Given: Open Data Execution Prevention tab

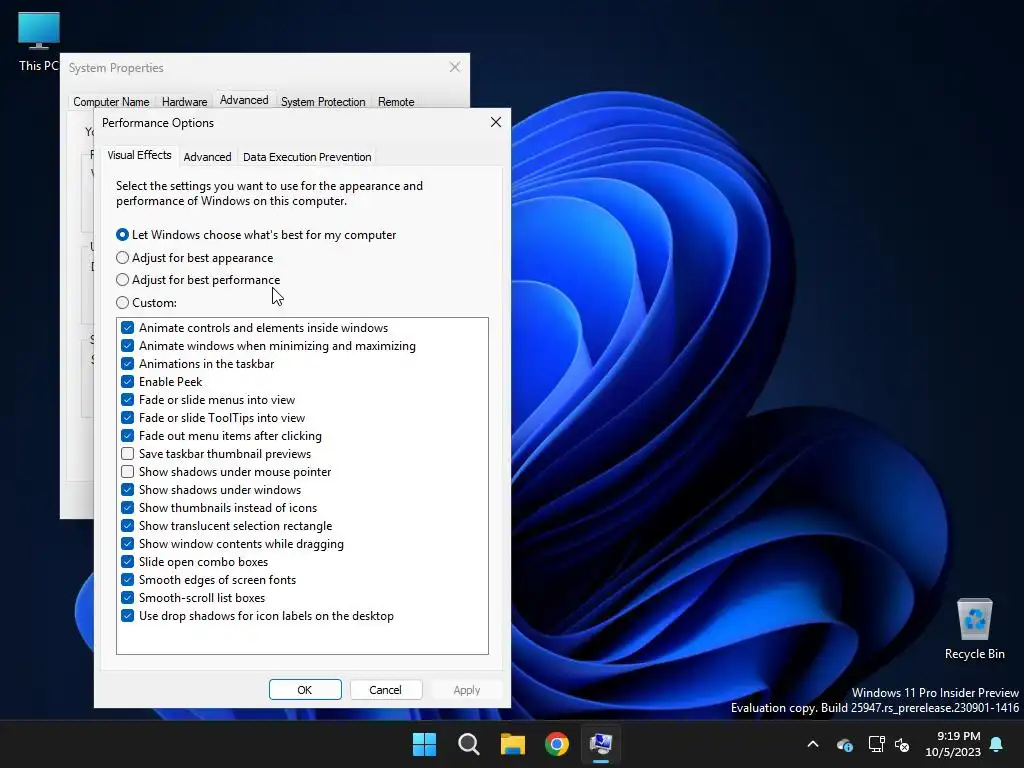Looking at the screenshot, I should (x=307, y=157).
